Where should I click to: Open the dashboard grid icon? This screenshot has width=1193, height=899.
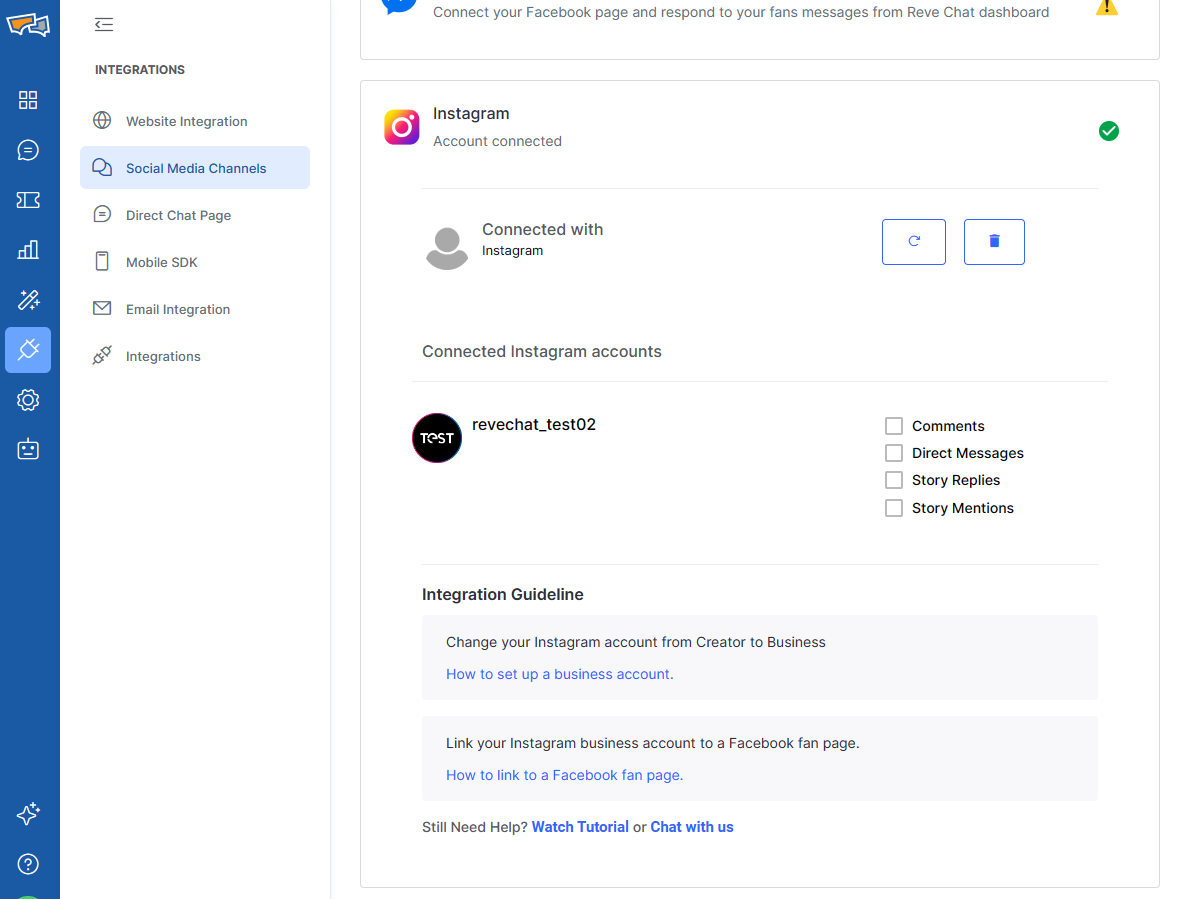pyautogui.click(x=28, y=100)
